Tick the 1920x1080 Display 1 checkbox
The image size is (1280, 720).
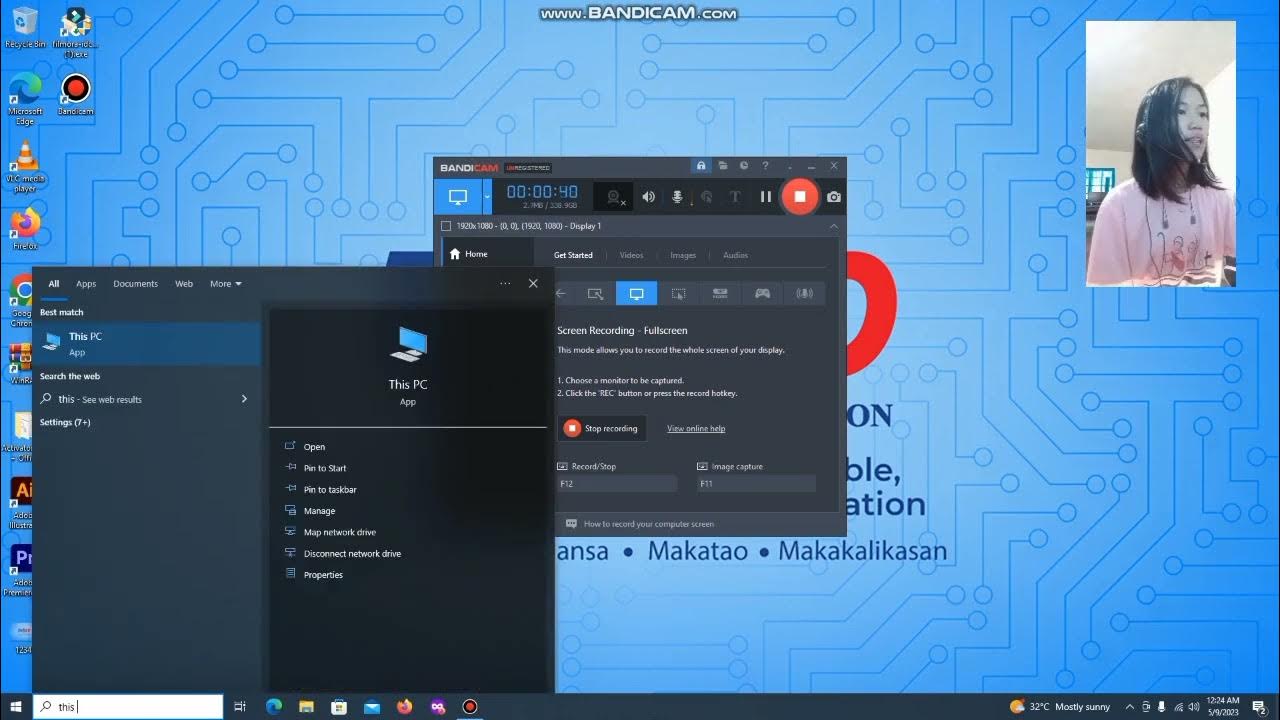coord(446,226)
